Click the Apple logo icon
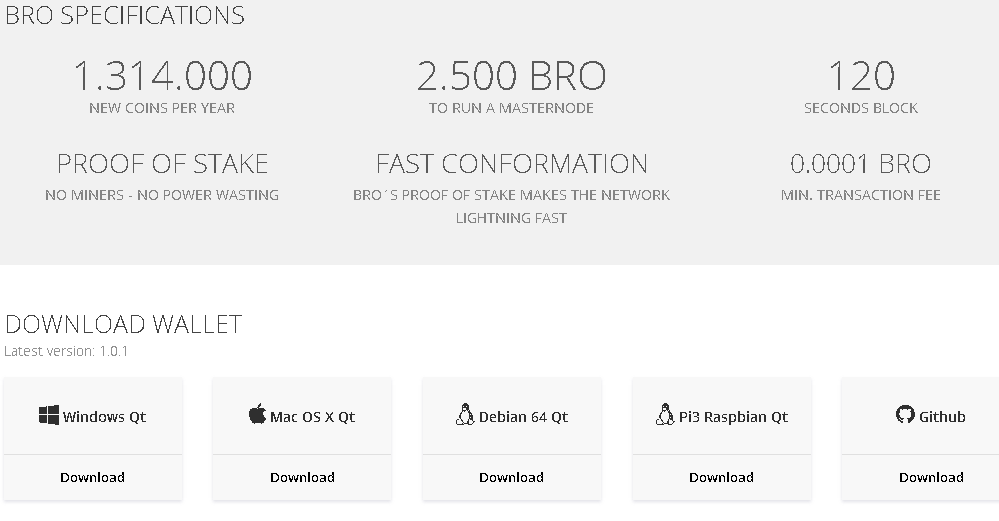 257,414
